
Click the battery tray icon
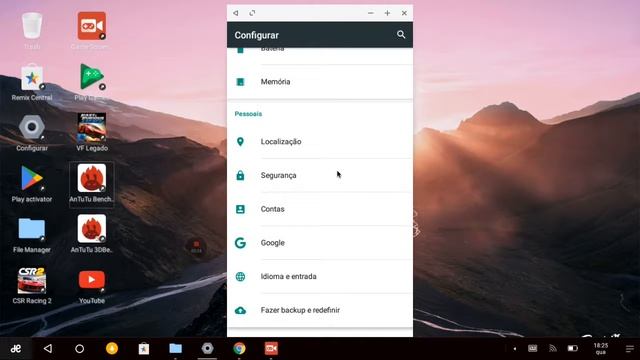573,348
